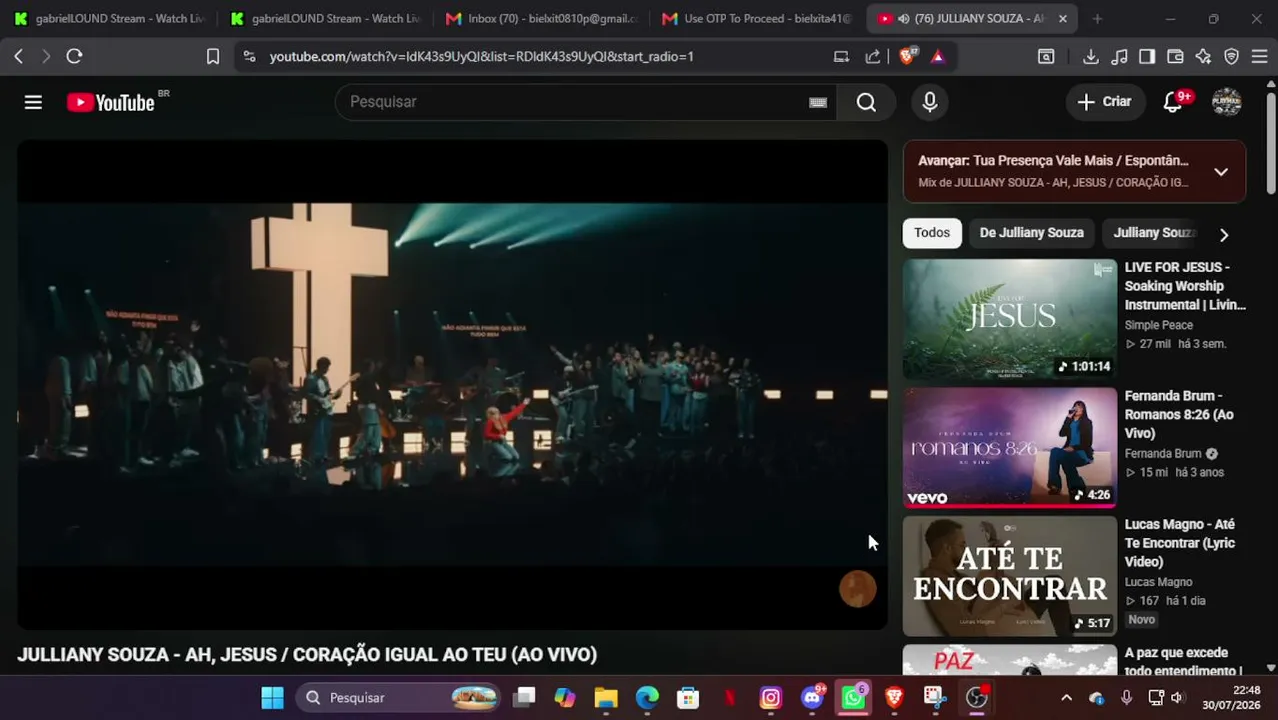The height and width of the screenshot is (720, 1278).
Task: Bookmark this page
Action: [x=213, y=56]
